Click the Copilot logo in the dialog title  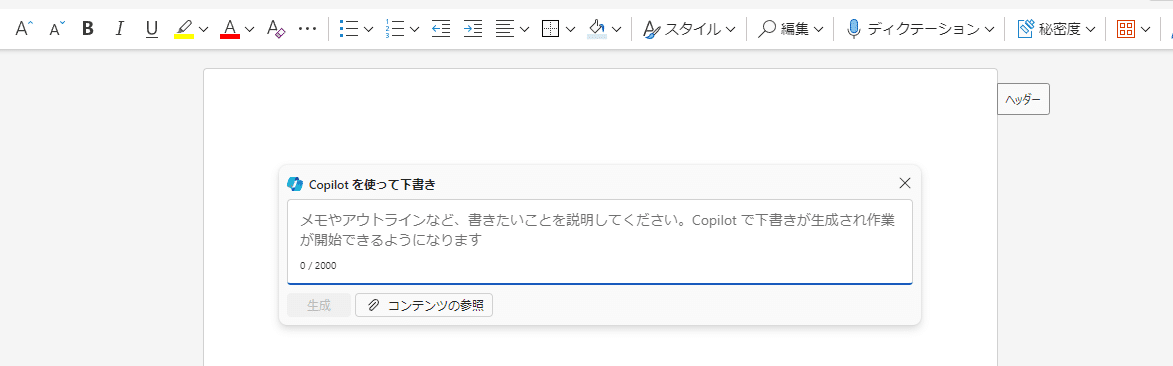point(295,184)
